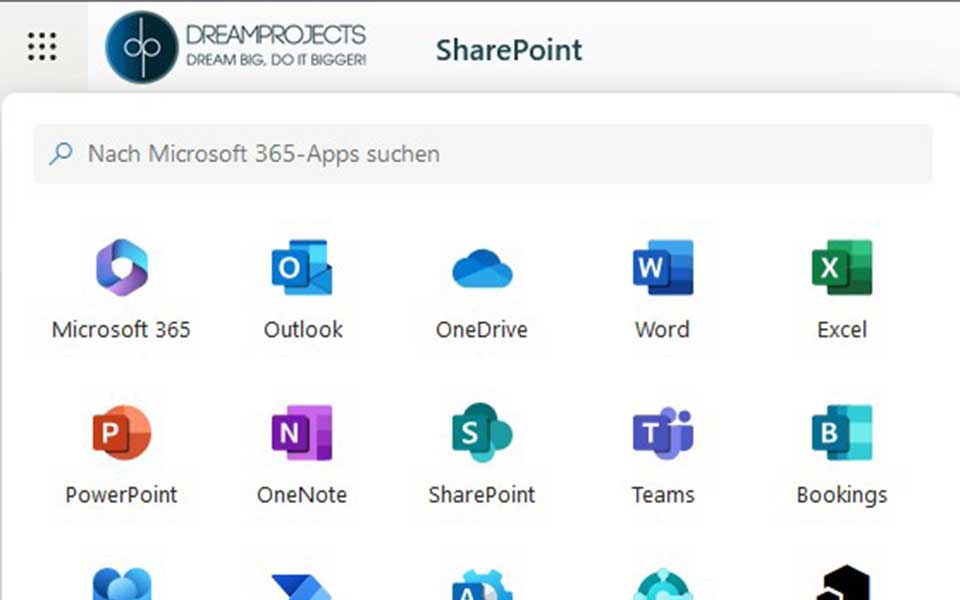Open the Viva Engage app with the blue heart icon

click(121, 583)
